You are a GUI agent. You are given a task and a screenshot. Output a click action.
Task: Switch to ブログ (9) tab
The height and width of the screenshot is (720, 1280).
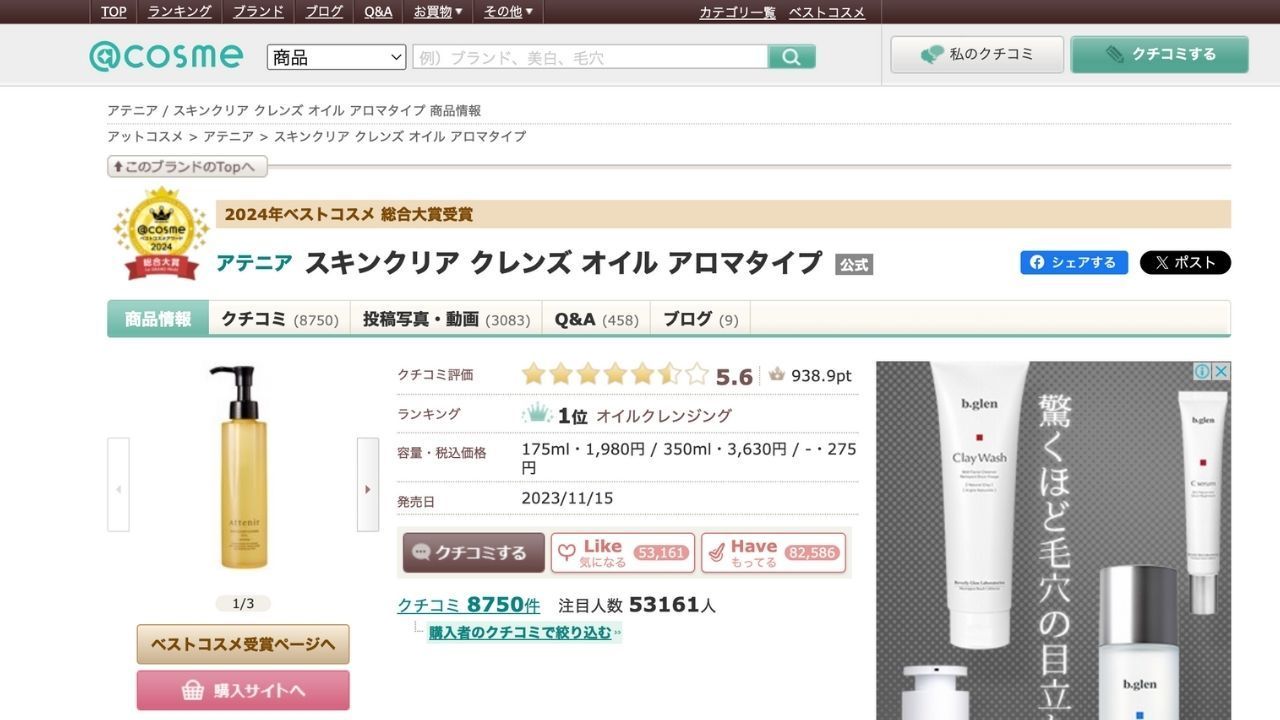point(700,319)
